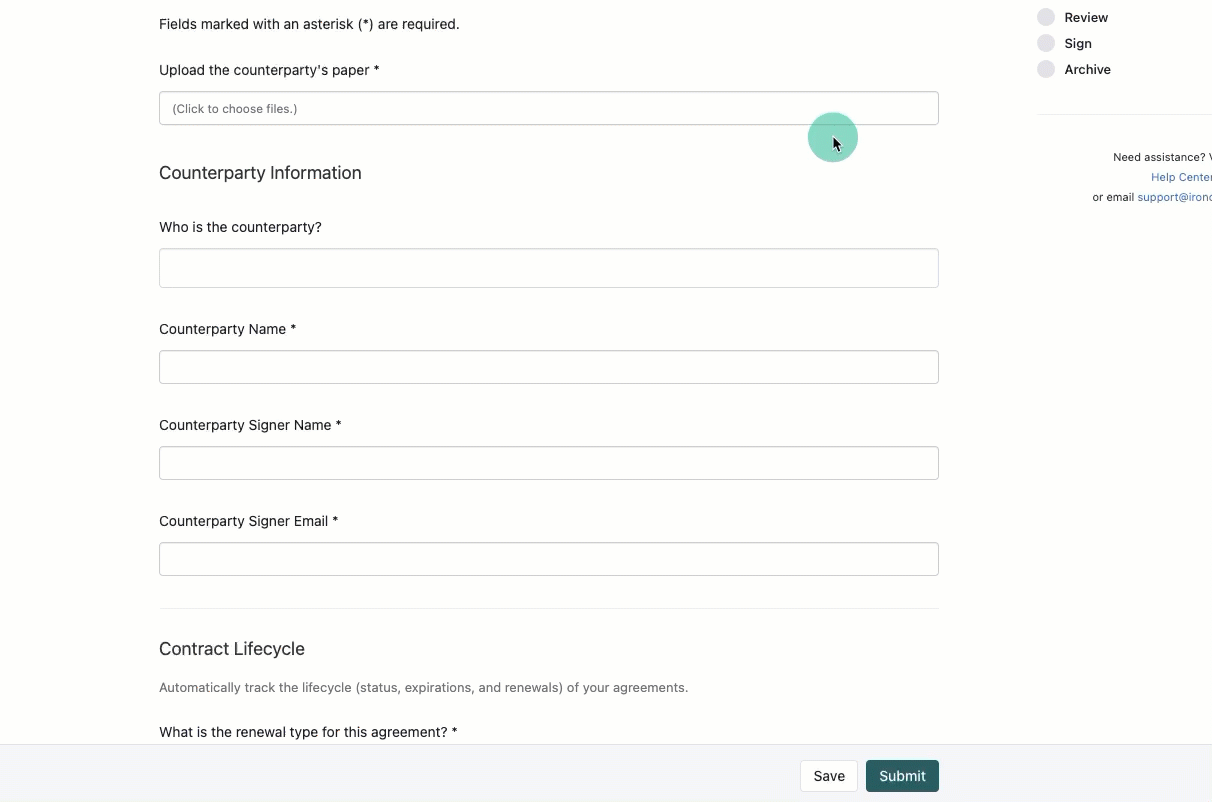Click the renewal type question label
This screenshot has height=802, width=1212.
click(x=306, y=731)
